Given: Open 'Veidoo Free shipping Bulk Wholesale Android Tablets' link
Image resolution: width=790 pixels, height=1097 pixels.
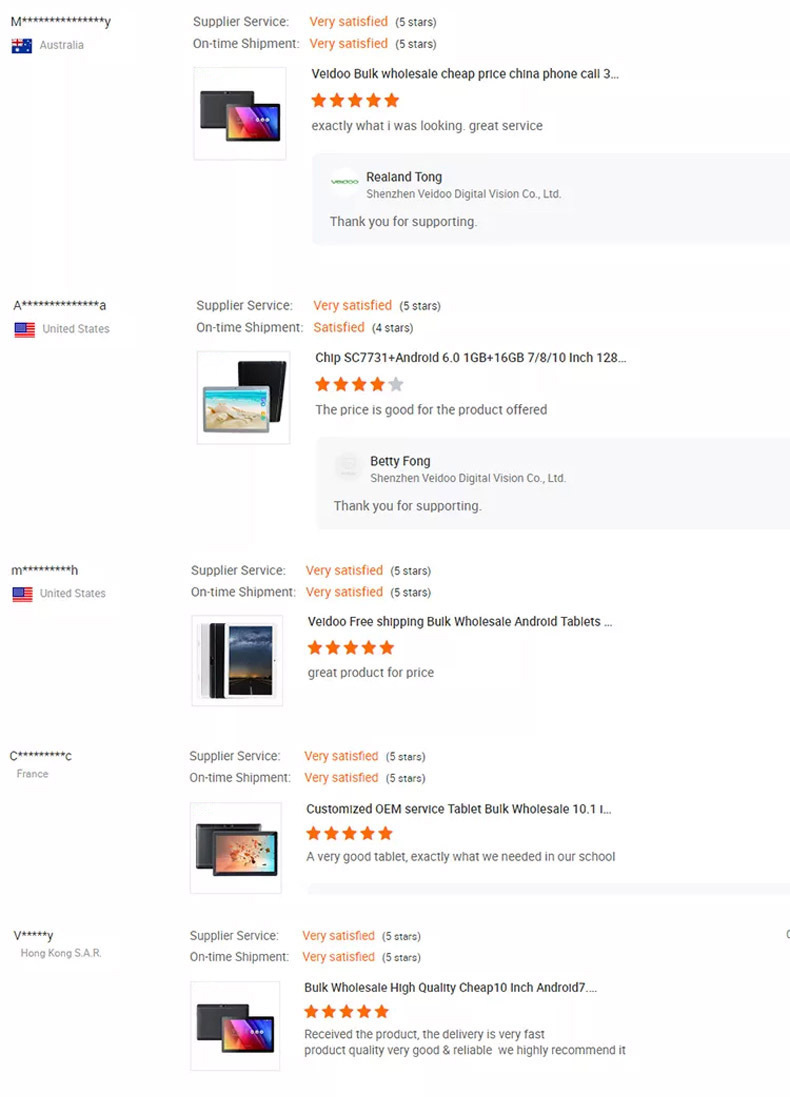Looking at the screenshot, I should (x=460, y=622).
